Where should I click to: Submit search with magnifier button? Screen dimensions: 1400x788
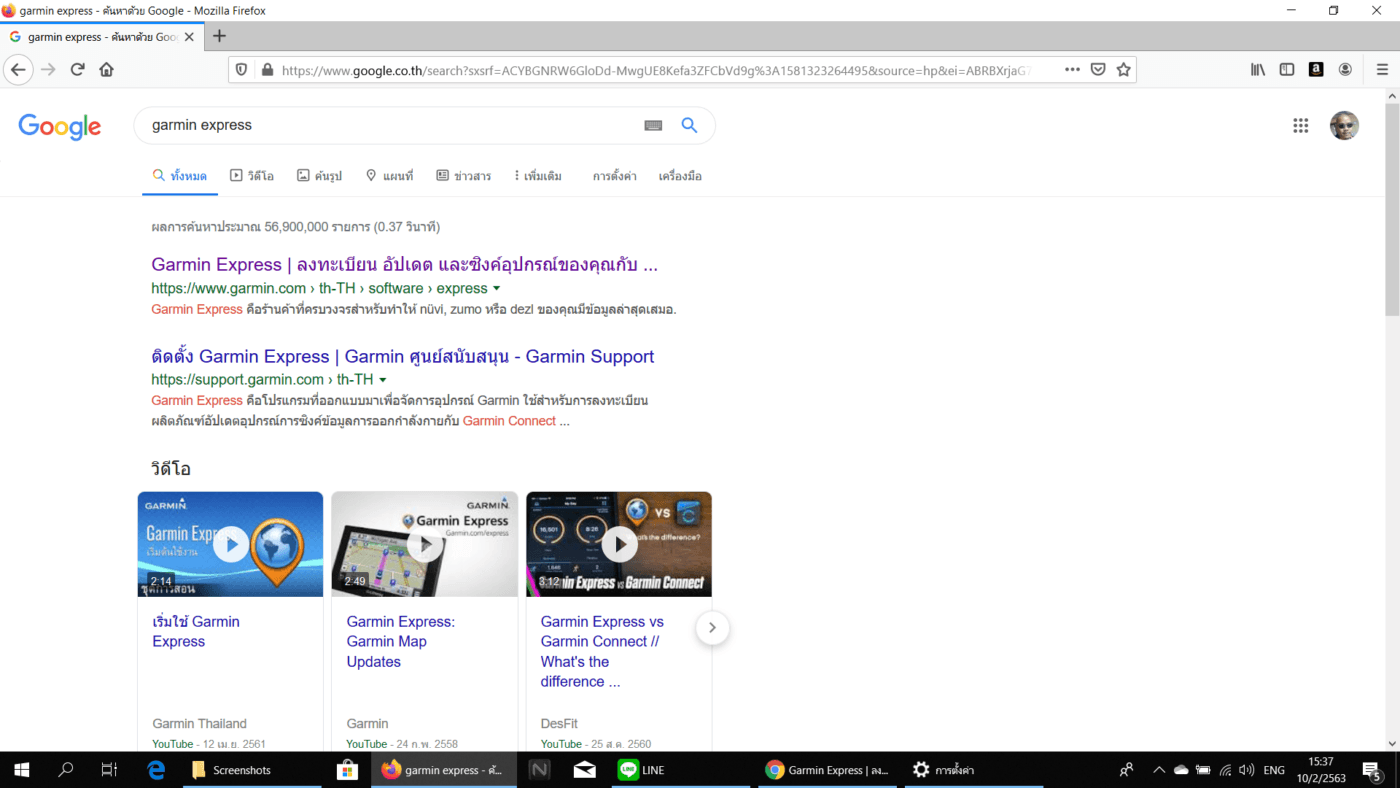point(689,125)
